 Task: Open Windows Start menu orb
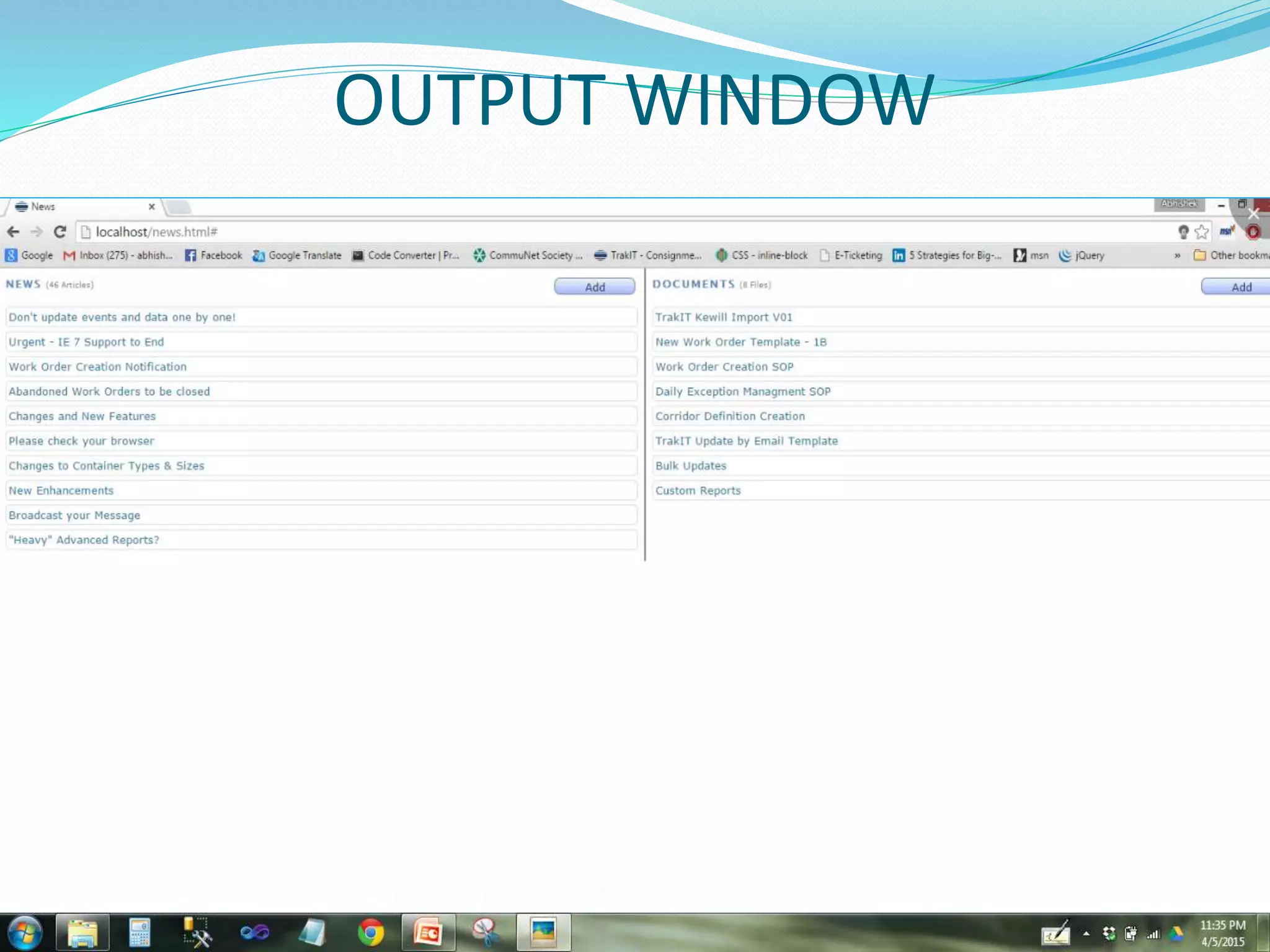[25, 932]
